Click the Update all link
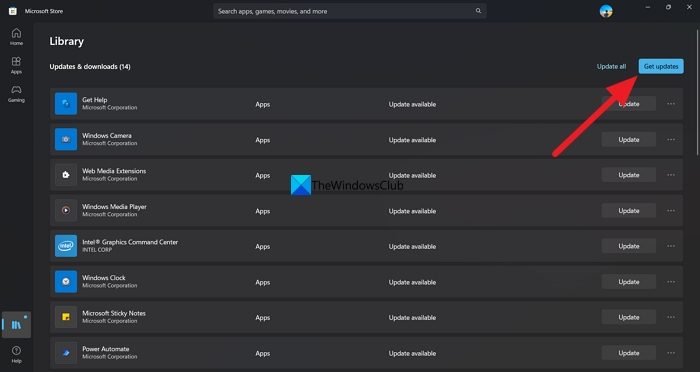700x372 pixels. (611, 66)
